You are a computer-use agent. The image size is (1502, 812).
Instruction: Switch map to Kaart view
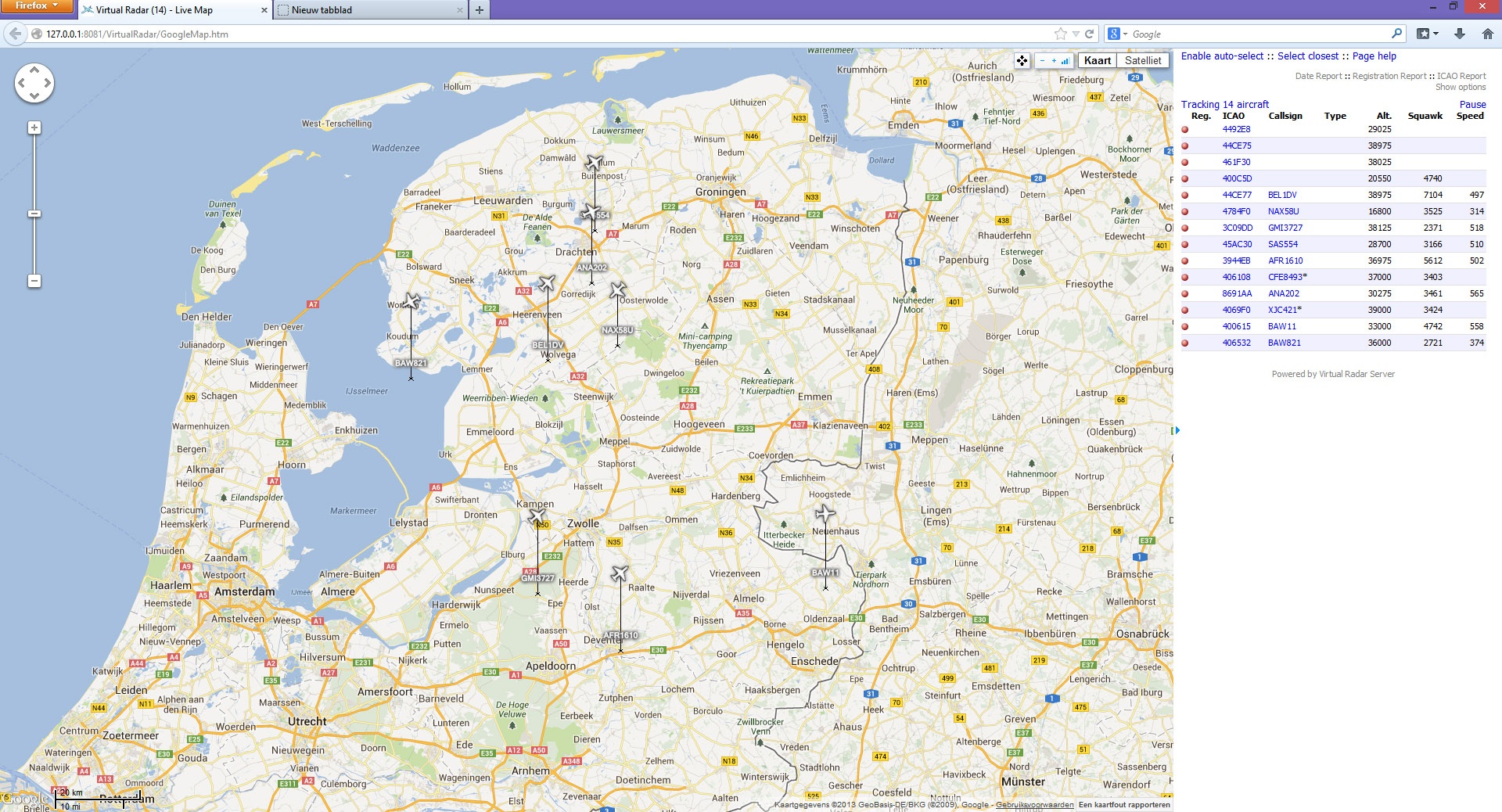[1097, 60]
